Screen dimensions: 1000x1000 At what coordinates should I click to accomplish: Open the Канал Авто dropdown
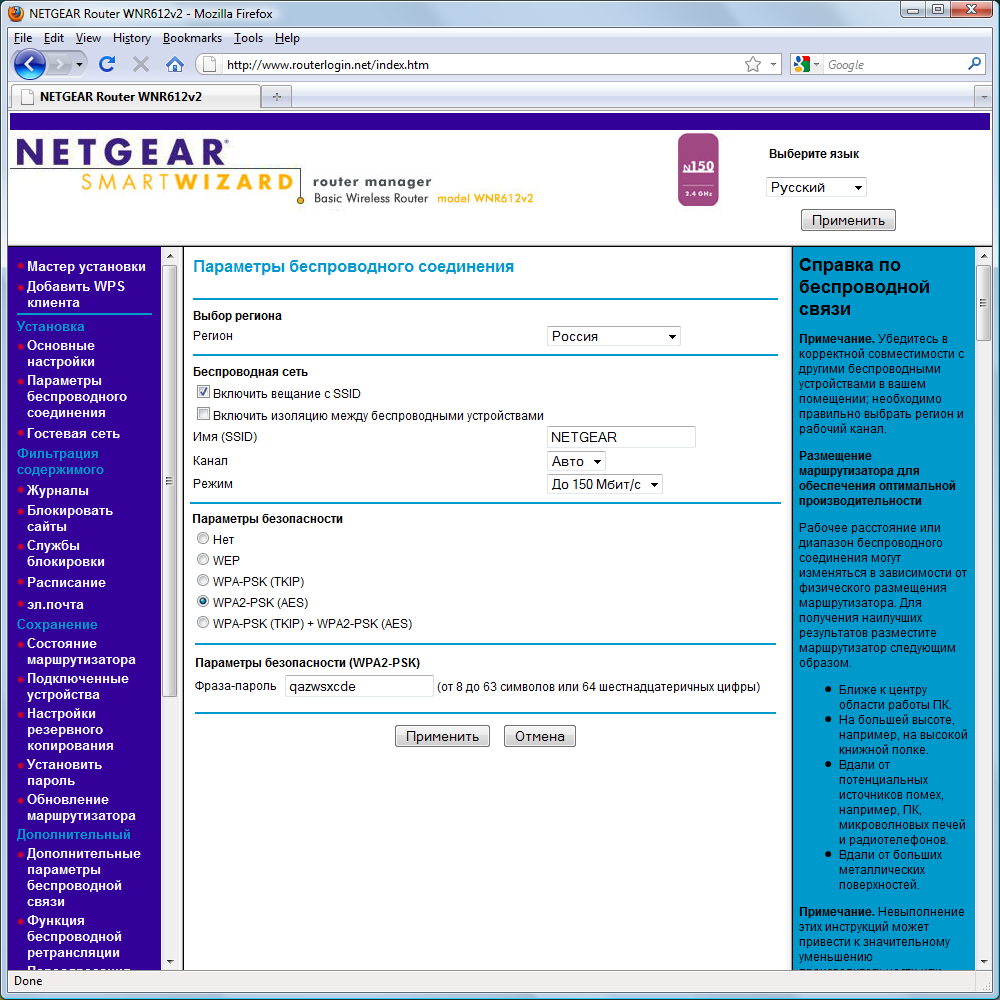click(x=576, y=461)
